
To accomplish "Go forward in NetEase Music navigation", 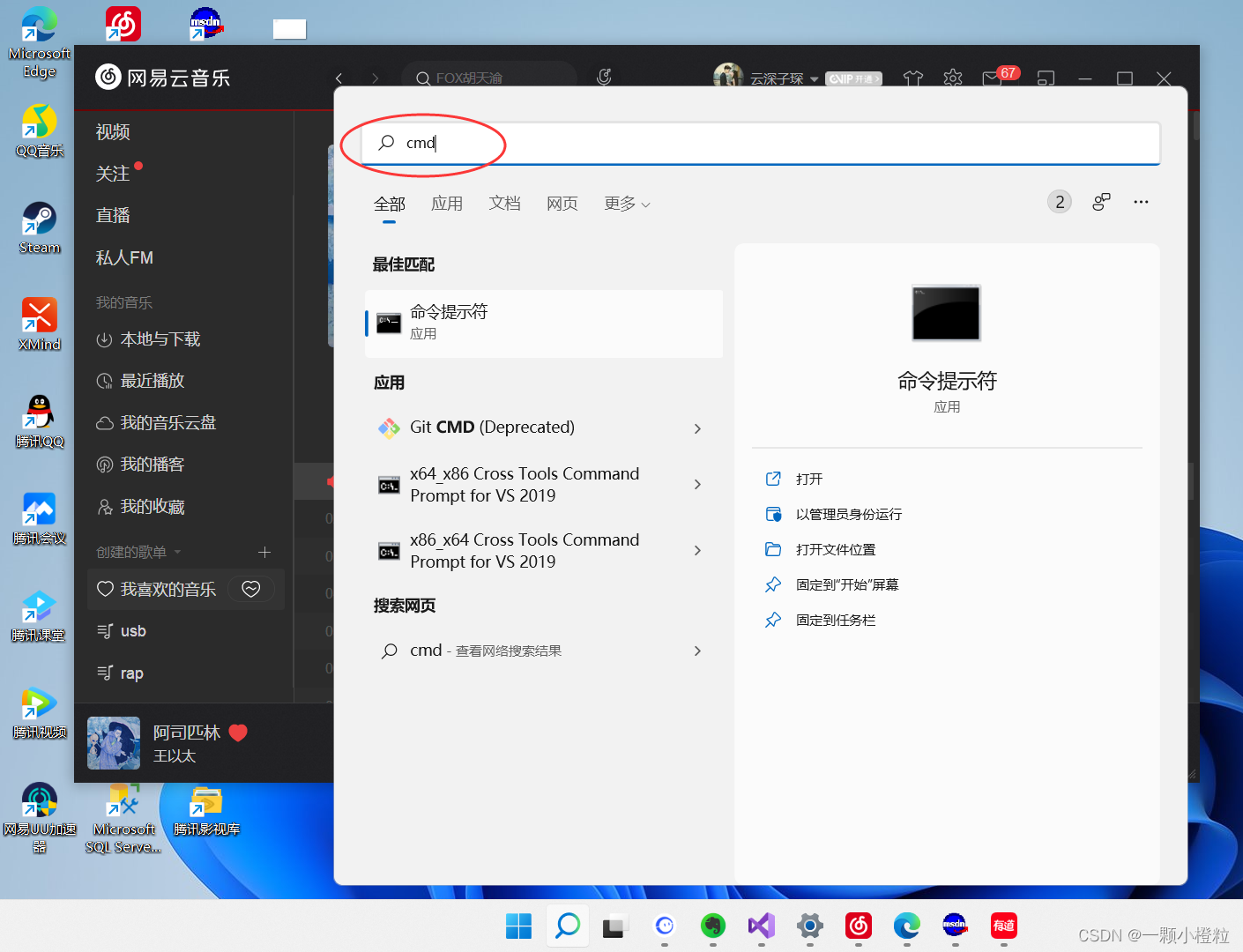I will (376, 78).
